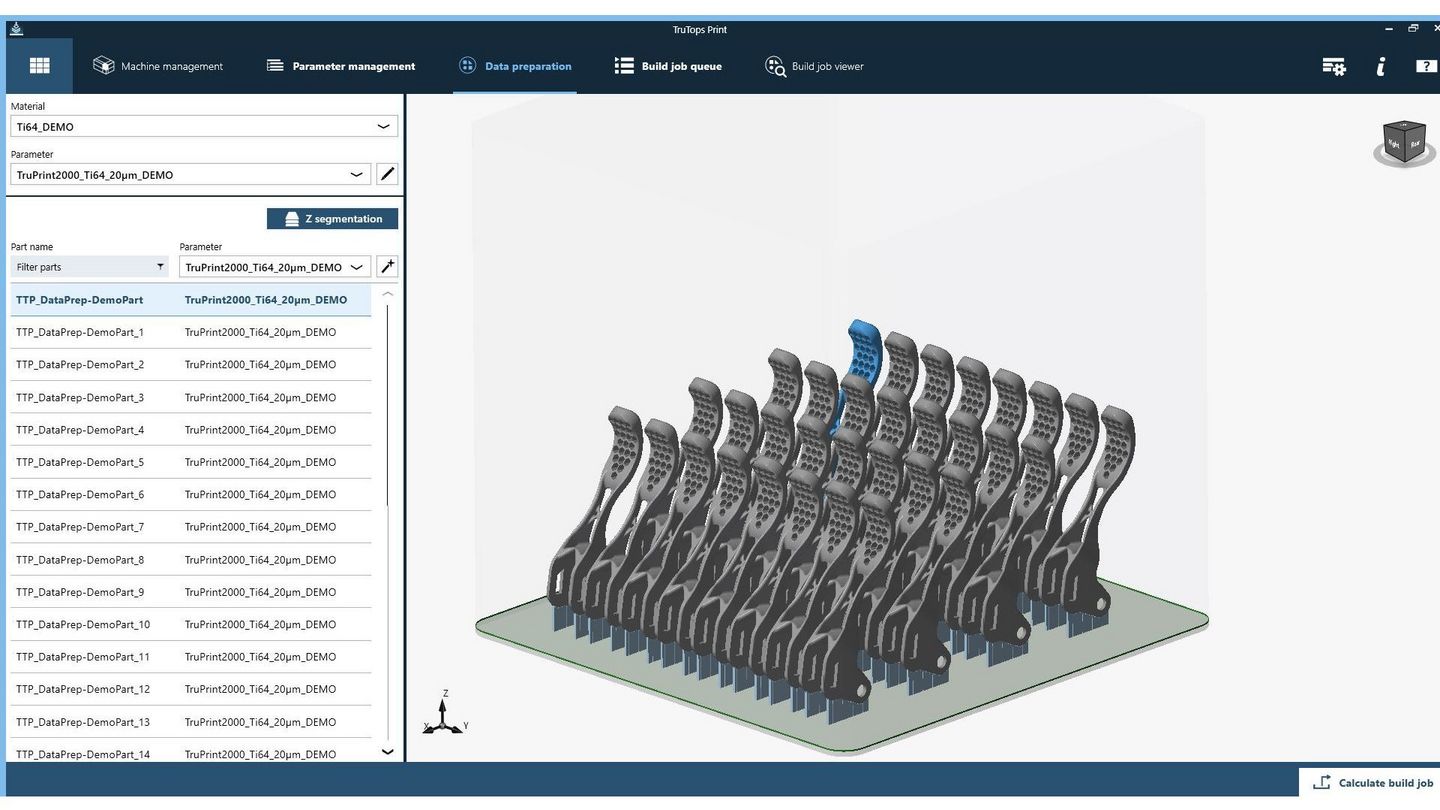Switch to Machine management tab
Image resolution: width=1440 pixels, height=810 pixels.
[158, 66]
